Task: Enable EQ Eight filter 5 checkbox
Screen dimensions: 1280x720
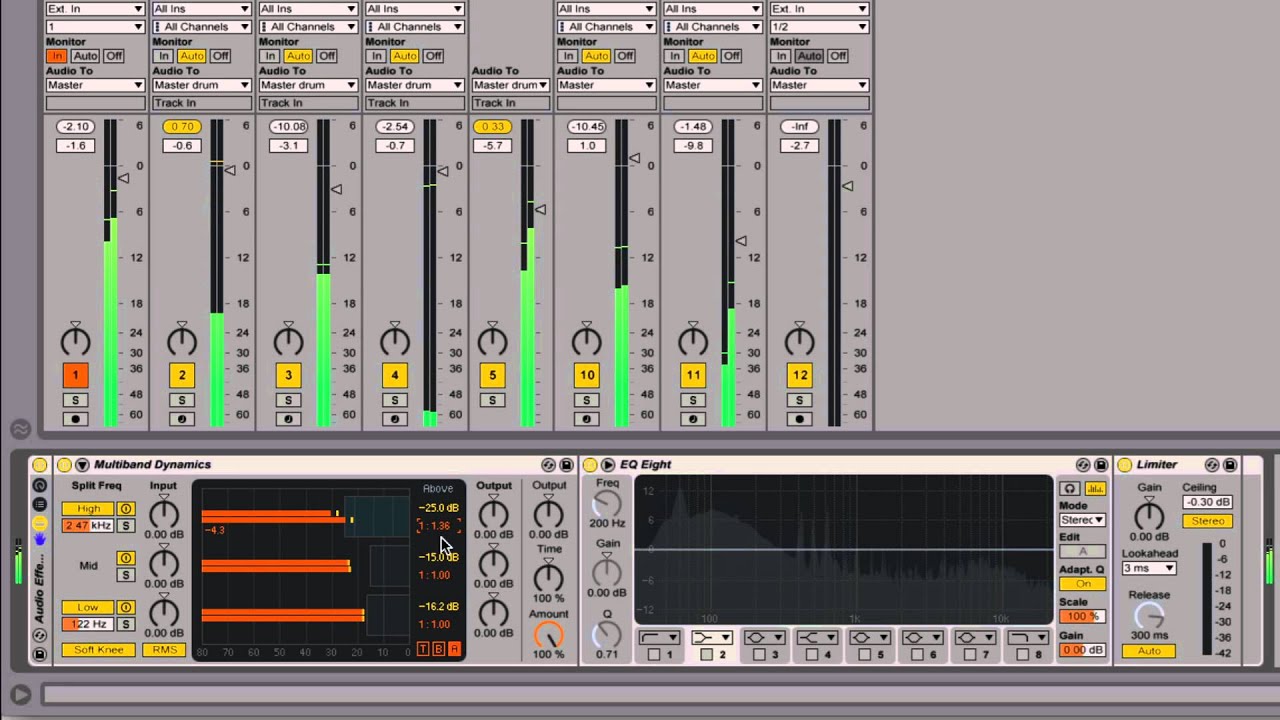Action: pos(864,655)
